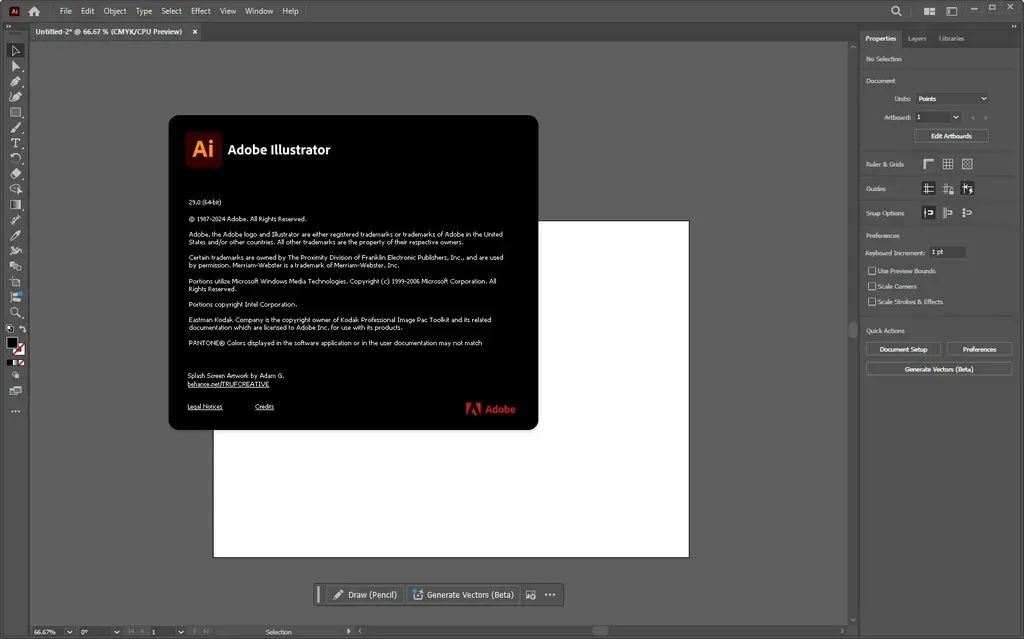The width and height of the screenshot is (1024, 639).
Task: Enable Scale Corners checkbox
Action: coord(872,286)
